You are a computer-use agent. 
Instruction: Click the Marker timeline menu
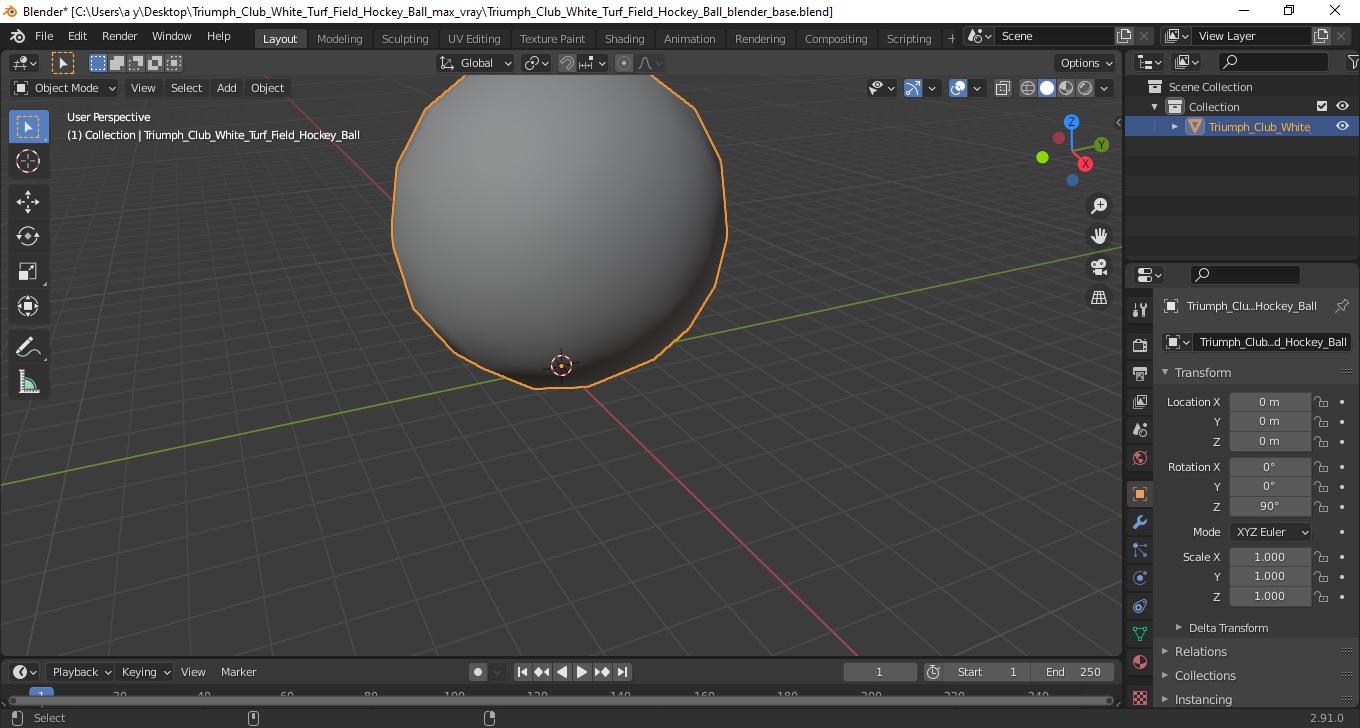[x=238, y=672]
